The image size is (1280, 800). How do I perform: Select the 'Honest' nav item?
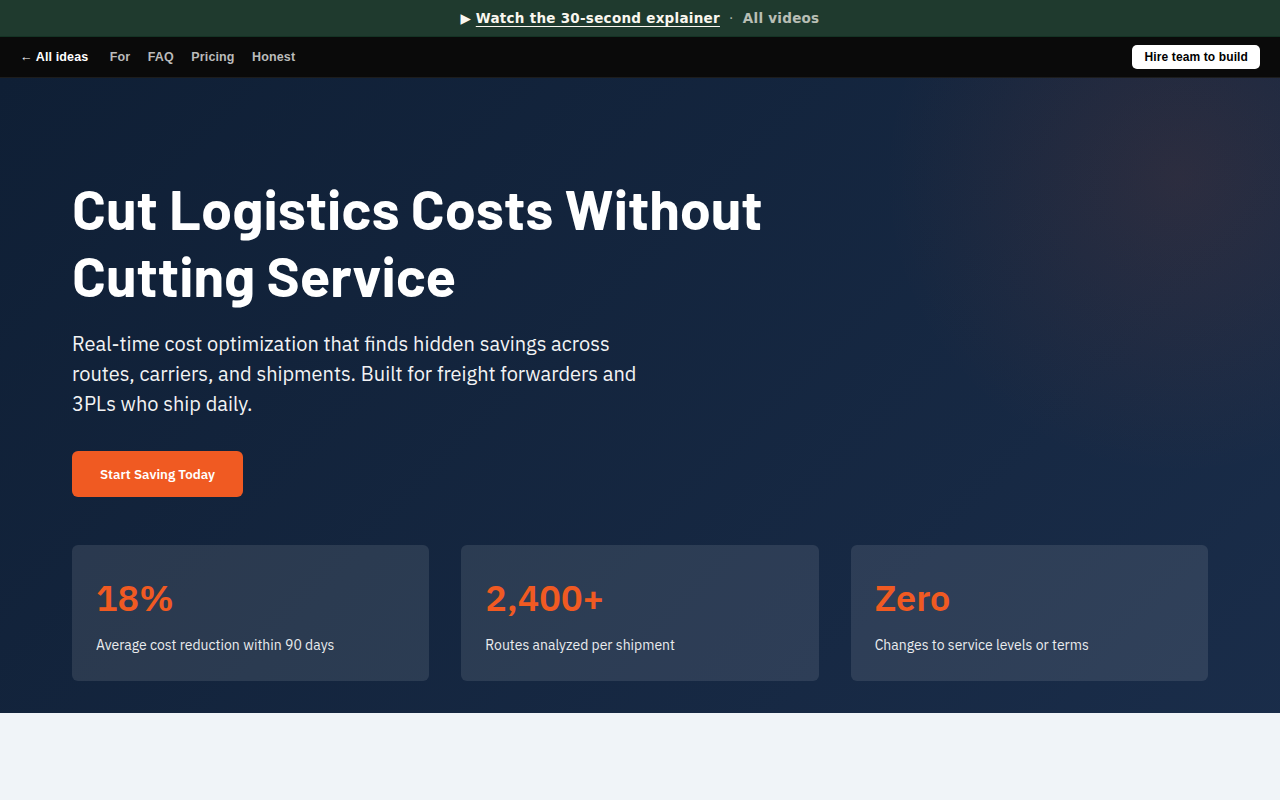[273, 57]
